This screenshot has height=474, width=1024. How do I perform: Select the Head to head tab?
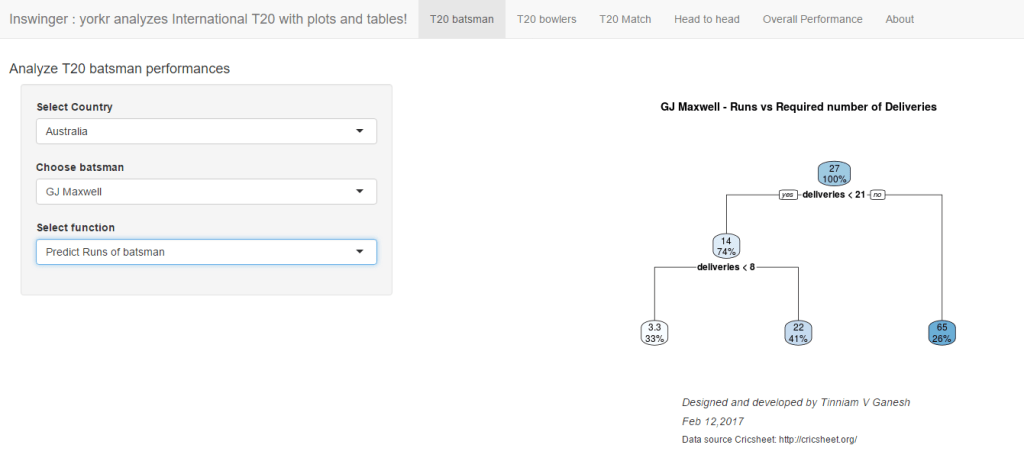[x=706, y=19]
